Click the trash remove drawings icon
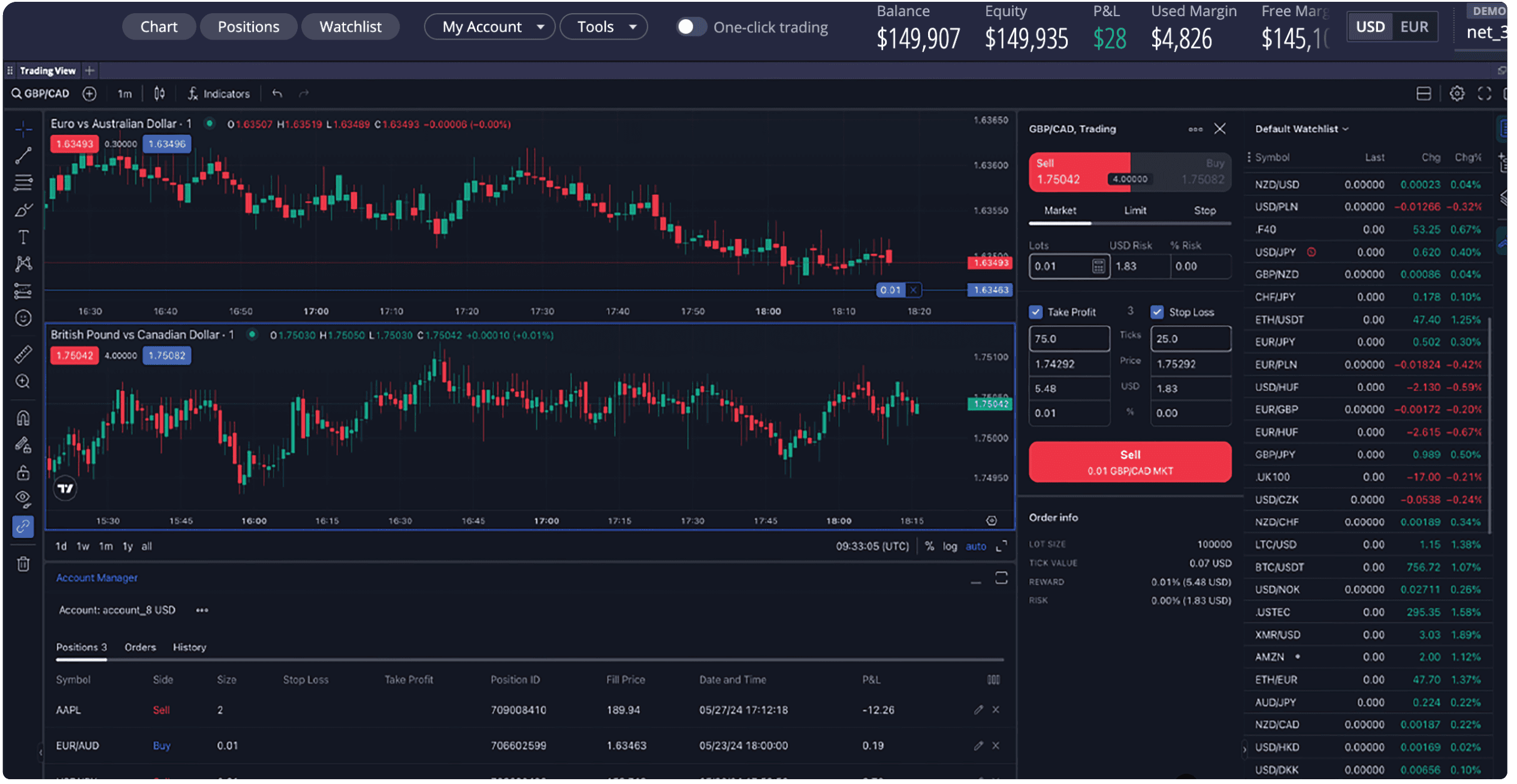Screen dimensions: 1517x784 (23, 564)
